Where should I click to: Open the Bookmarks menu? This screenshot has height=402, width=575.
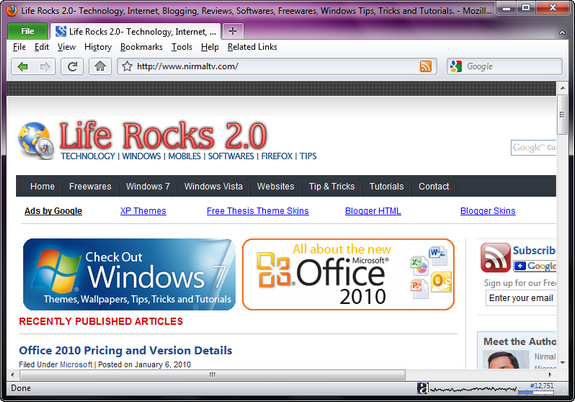click(141, 47)
